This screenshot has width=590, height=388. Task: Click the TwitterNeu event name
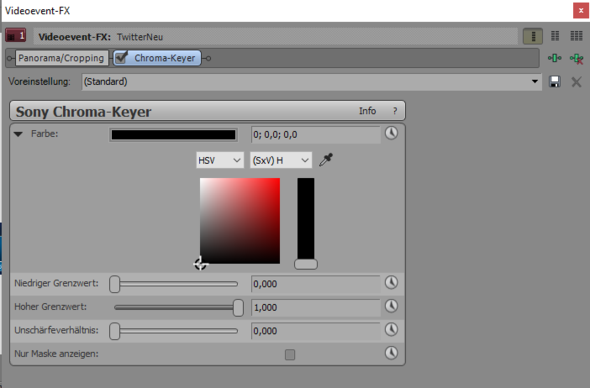pos(140,37)
